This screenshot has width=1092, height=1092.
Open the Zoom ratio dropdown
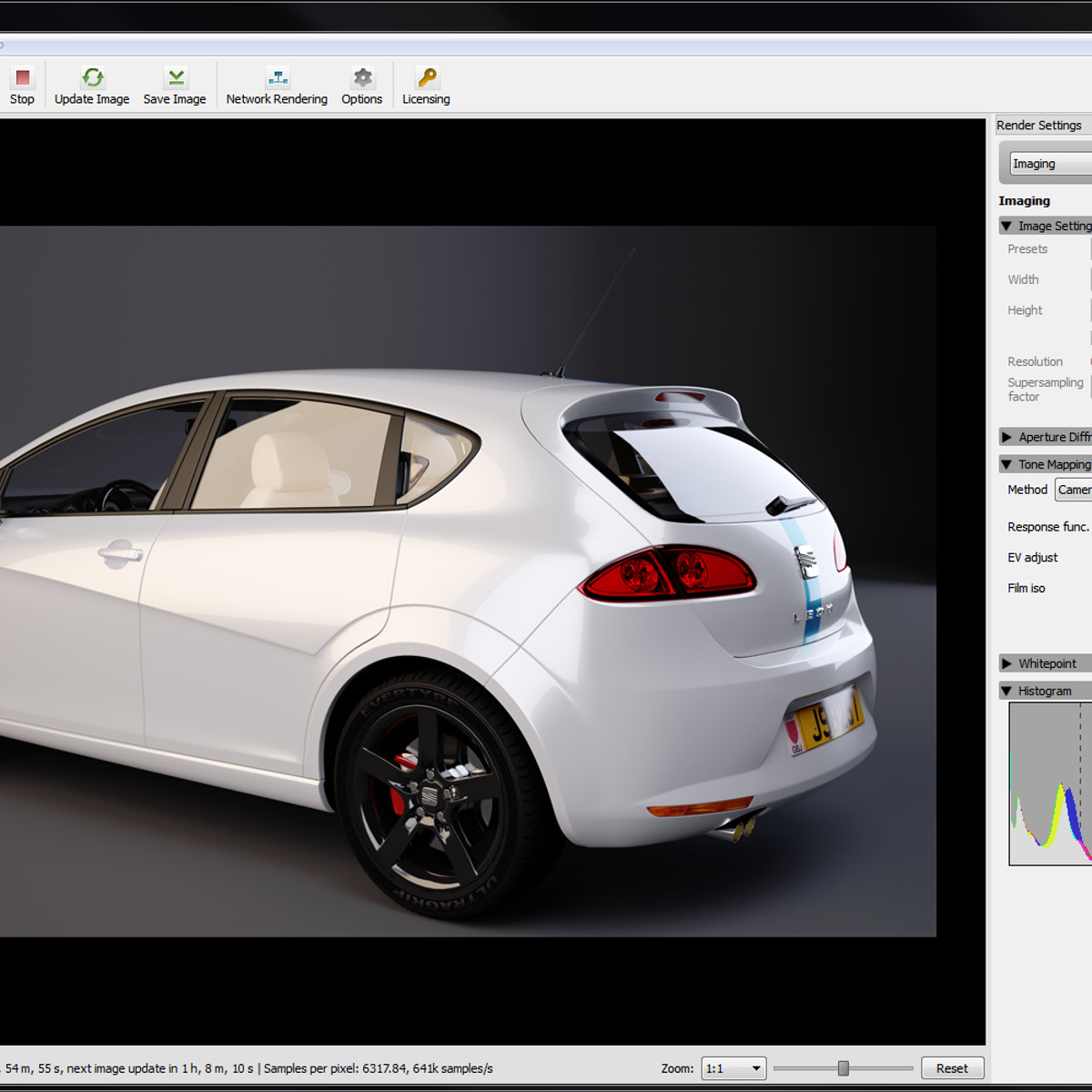733,1068
